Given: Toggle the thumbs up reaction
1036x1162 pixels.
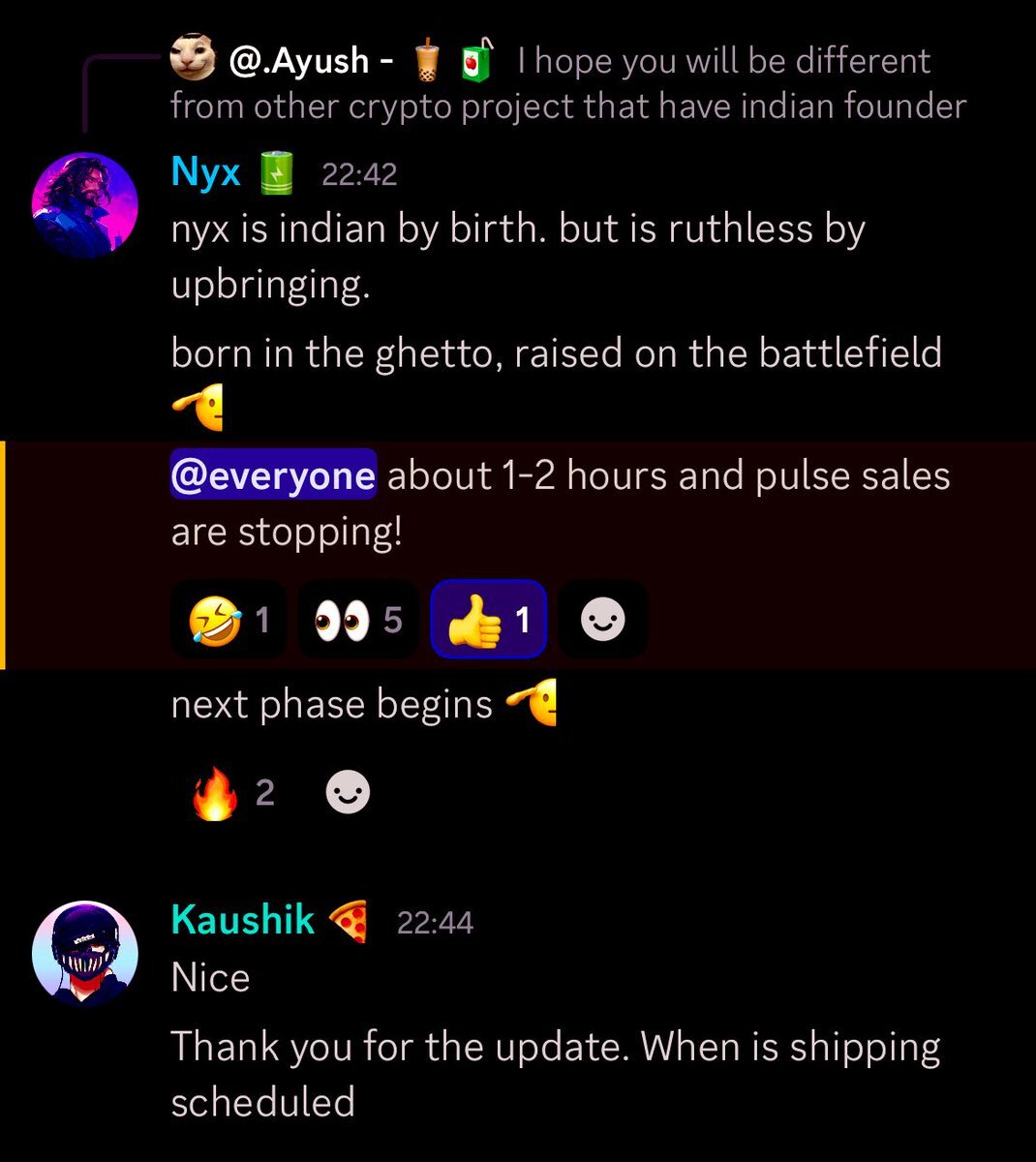Looking at the screenshot, I should (x=489, y=620).
